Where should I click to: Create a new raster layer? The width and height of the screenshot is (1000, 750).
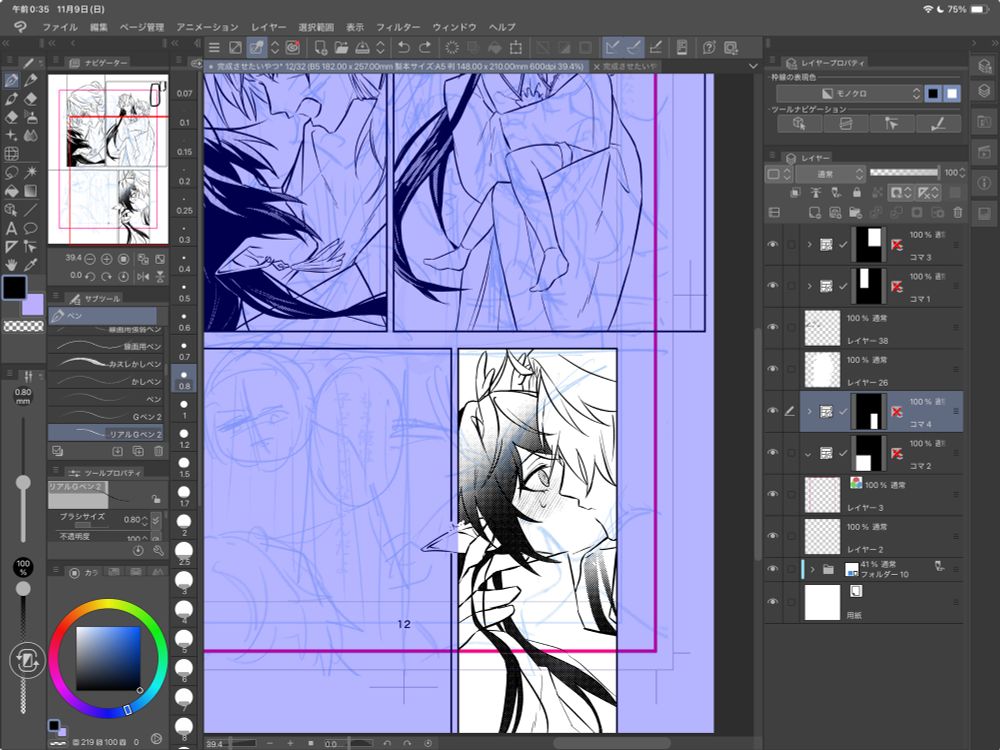(814, 212)
